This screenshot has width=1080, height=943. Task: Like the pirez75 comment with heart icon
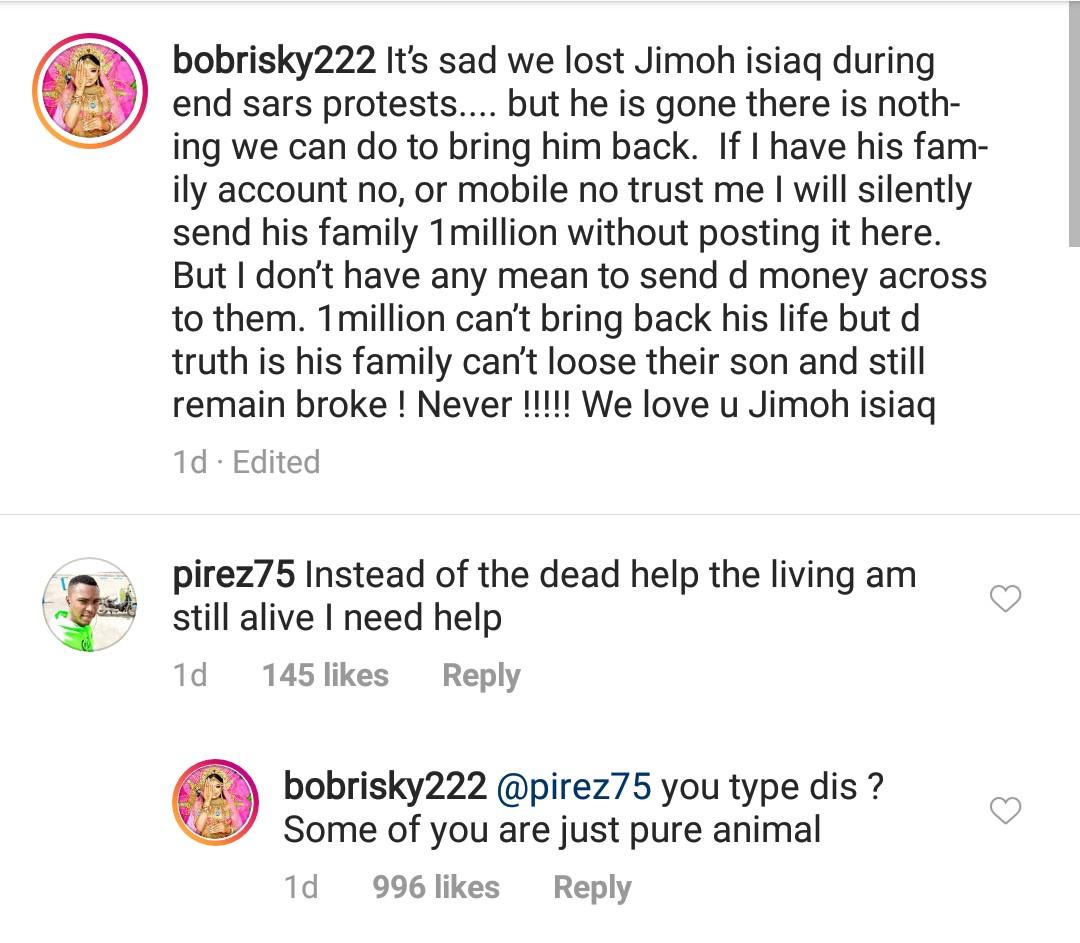(1004, 599)
